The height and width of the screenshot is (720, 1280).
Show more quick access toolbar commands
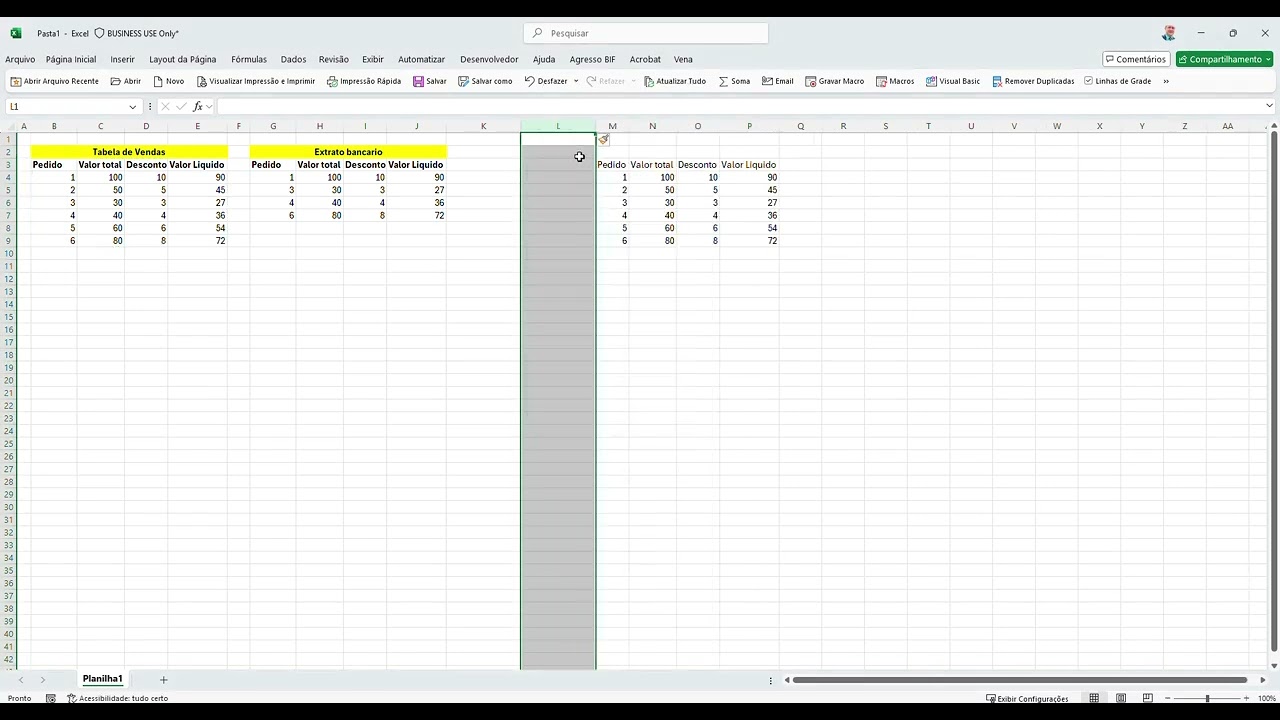coord(1166,81)
